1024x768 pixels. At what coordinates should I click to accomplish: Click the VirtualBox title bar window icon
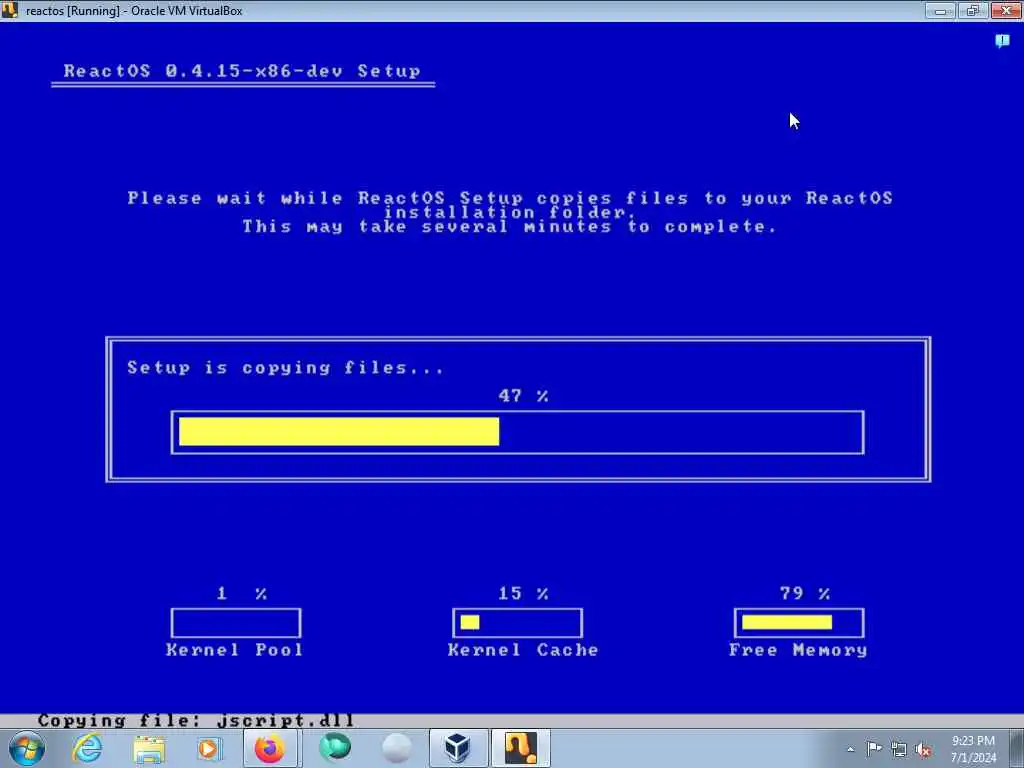pyautogui.click(x=9, y=10)
